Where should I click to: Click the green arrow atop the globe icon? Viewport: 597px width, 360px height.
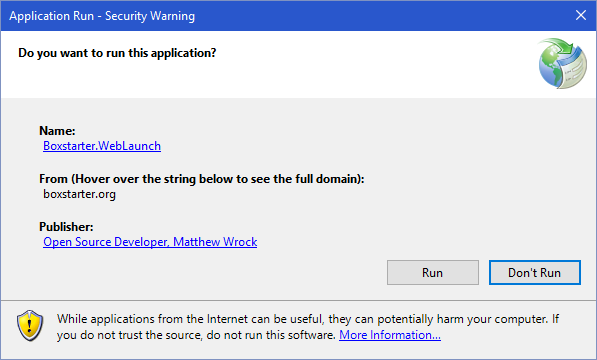point(560,47)
